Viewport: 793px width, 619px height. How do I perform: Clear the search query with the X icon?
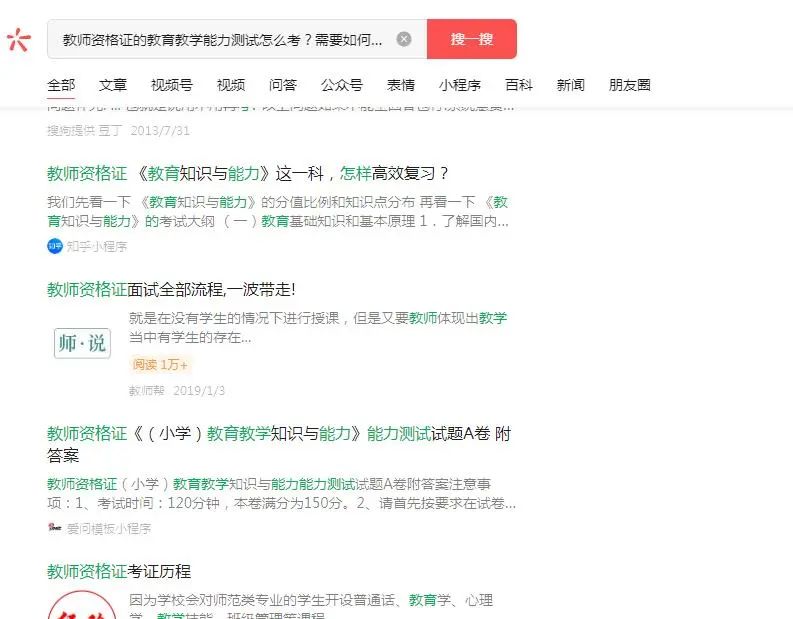pyautogui.click(x=404, y=39)
